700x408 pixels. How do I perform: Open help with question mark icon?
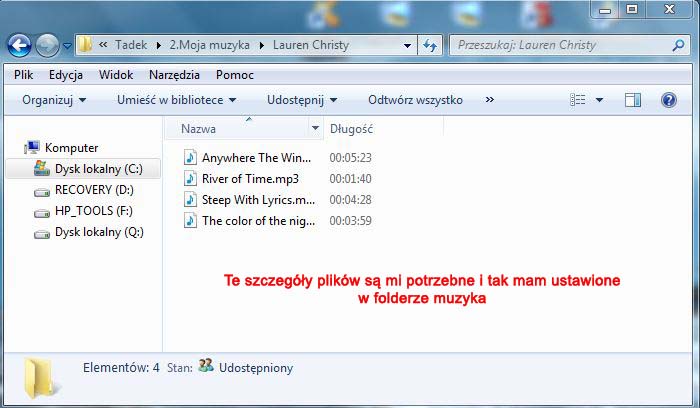[x=669, y=100]
